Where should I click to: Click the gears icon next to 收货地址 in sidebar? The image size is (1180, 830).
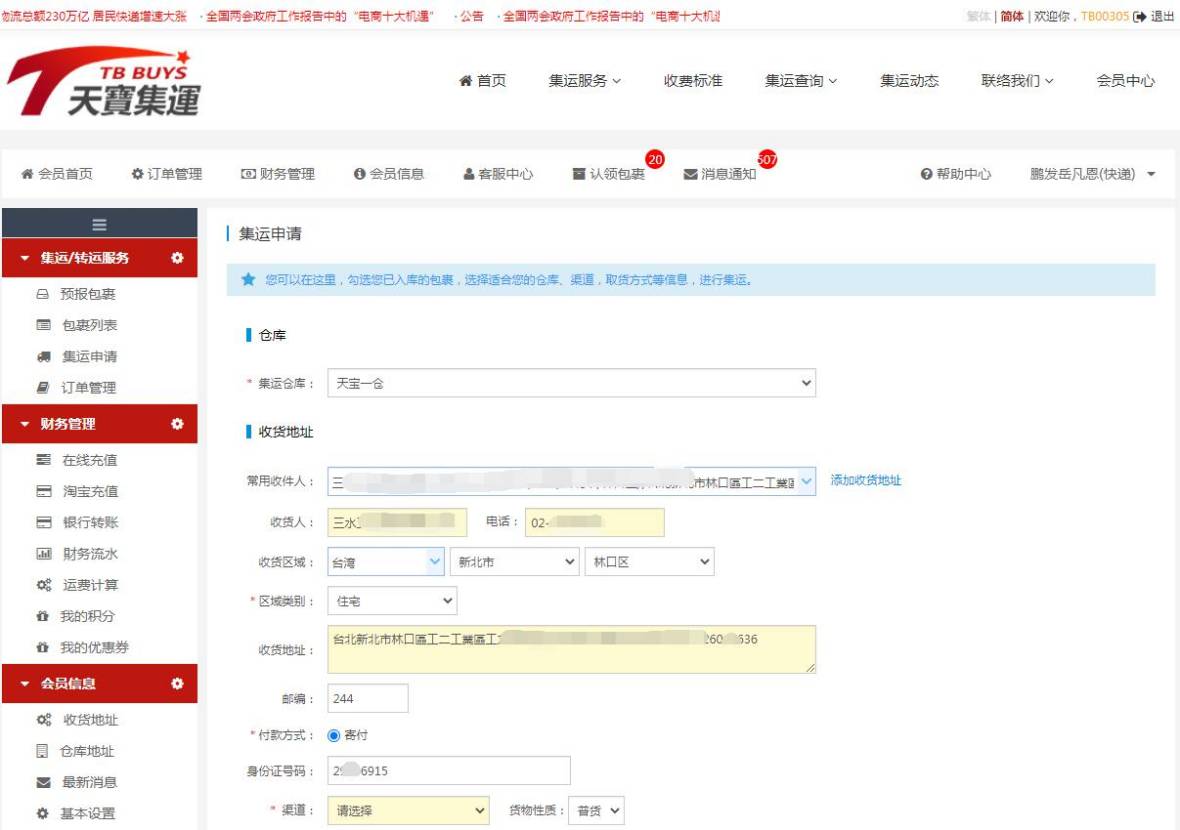(44, 720)
